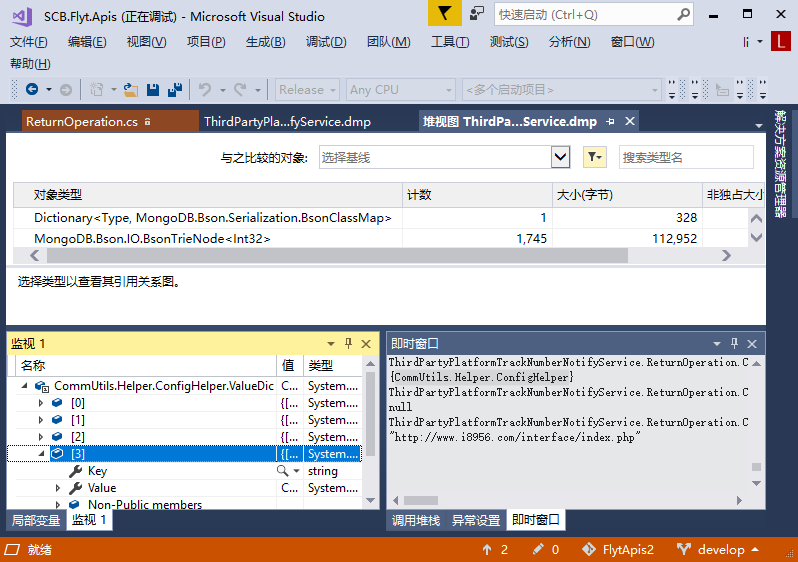
Task: Open the 多个启动项目 startup project dropdown
Action: tap(561, 90)
